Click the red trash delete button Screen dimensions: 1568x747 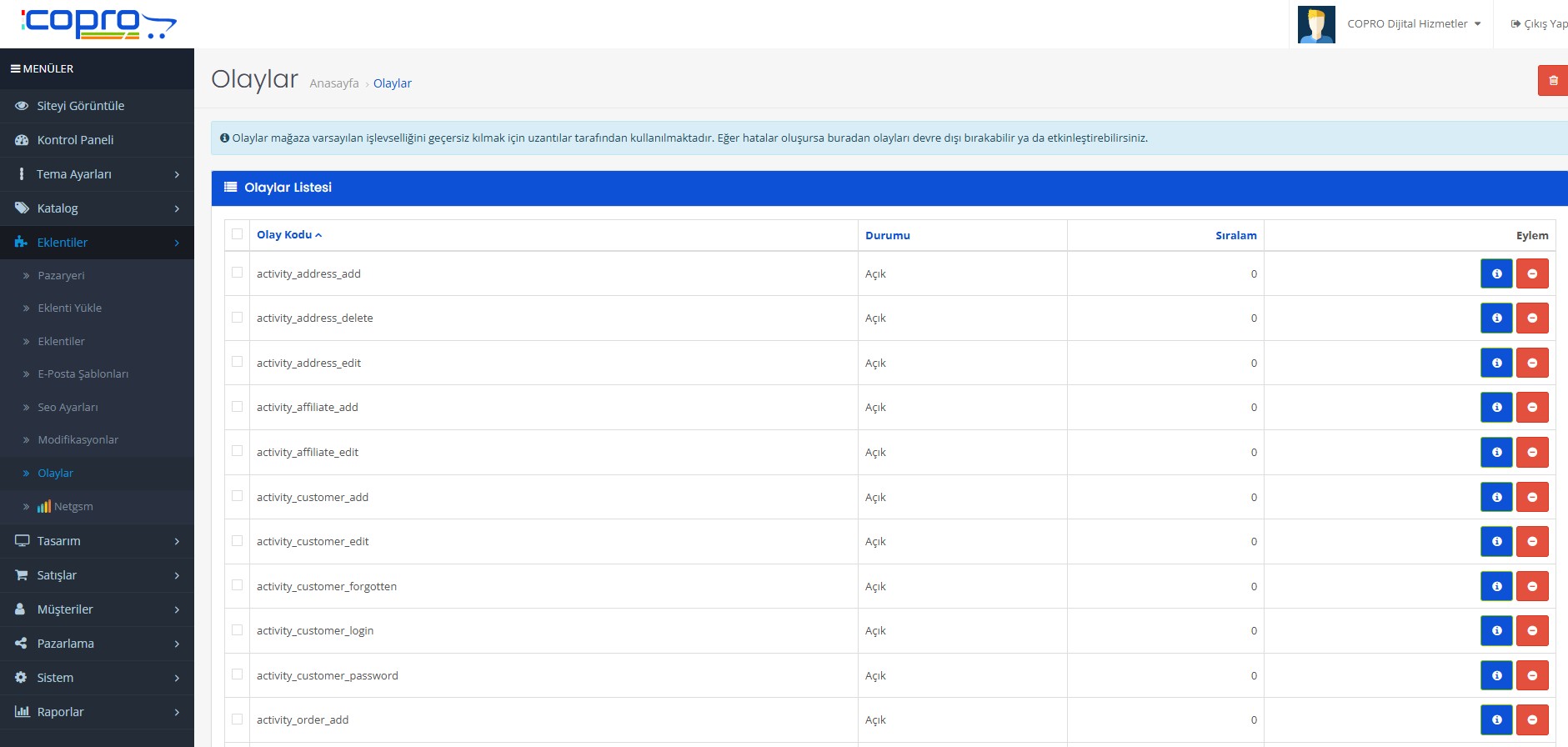point(1552,81)
